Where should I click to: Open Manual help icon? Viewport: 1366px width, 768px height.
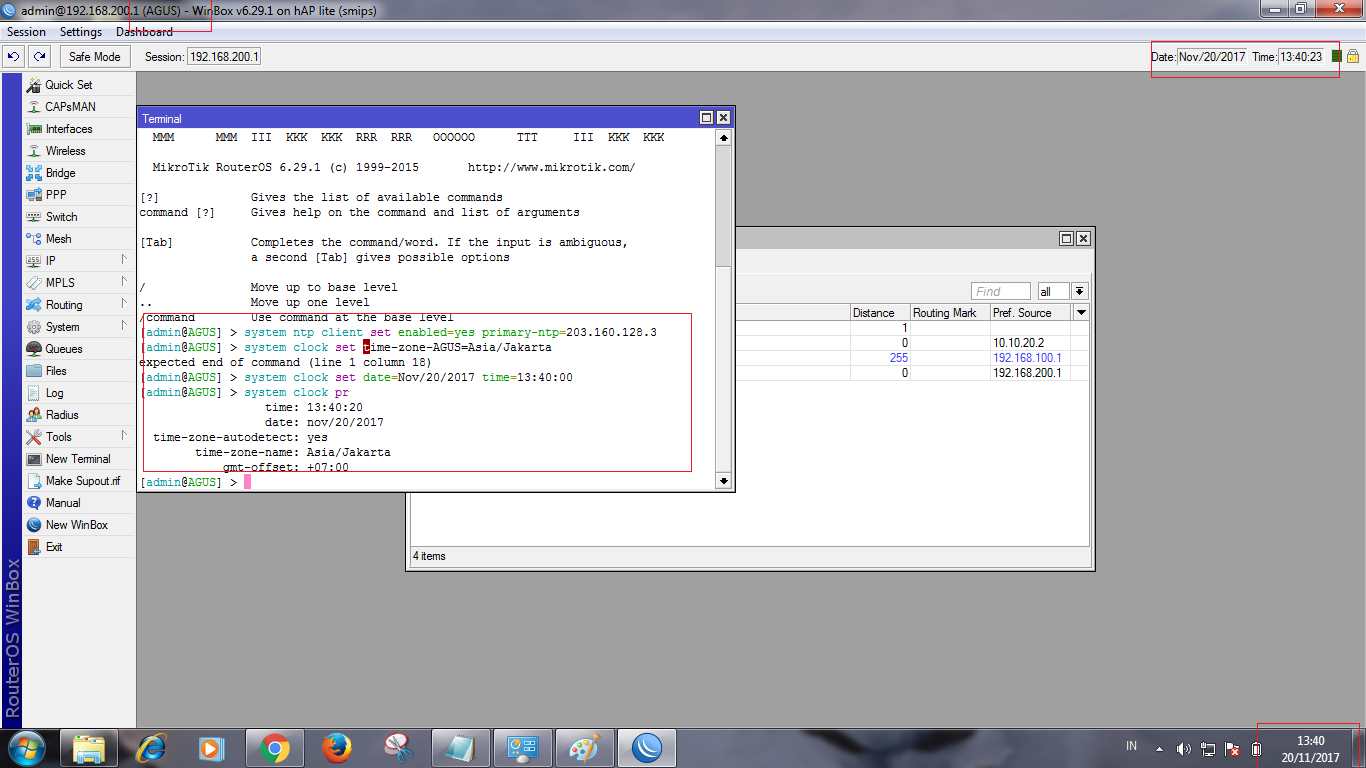34,503
